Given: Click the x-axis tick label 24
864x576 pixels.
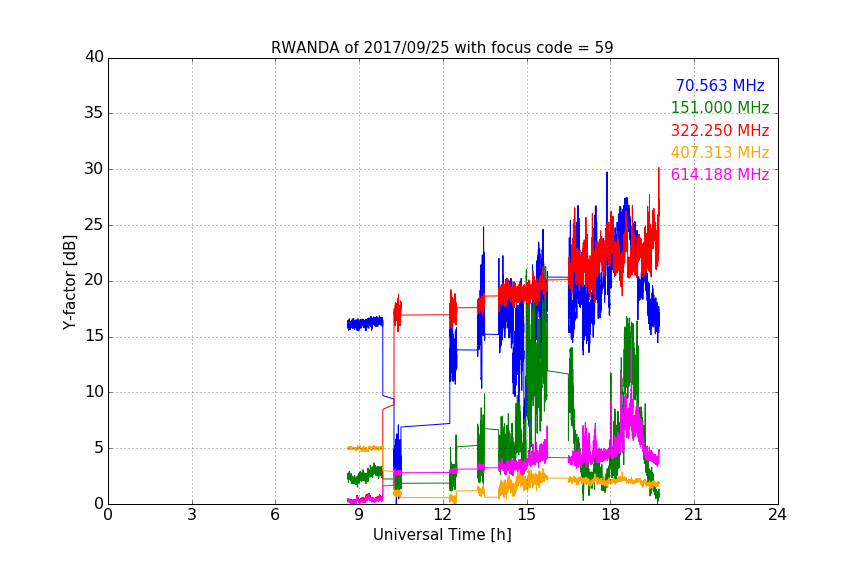Looking at the screenshot, I should click(x=777, y=515).
